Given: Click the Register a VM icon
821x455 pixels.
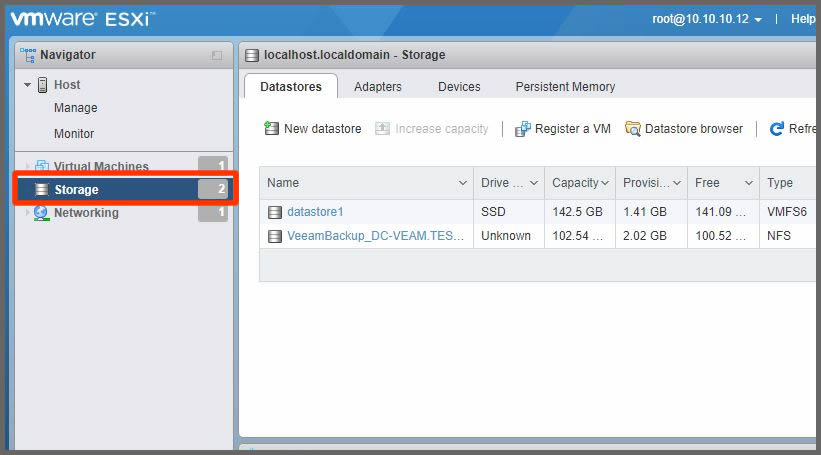Looking at the screenshot, I should point(523,129).
